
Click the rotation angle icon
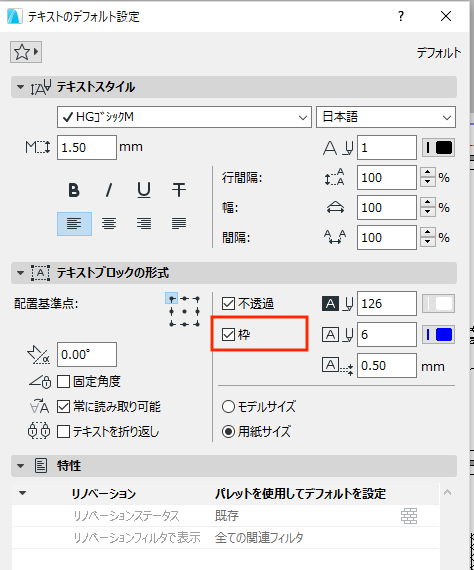pyautogui.click(x=39, y=355)
